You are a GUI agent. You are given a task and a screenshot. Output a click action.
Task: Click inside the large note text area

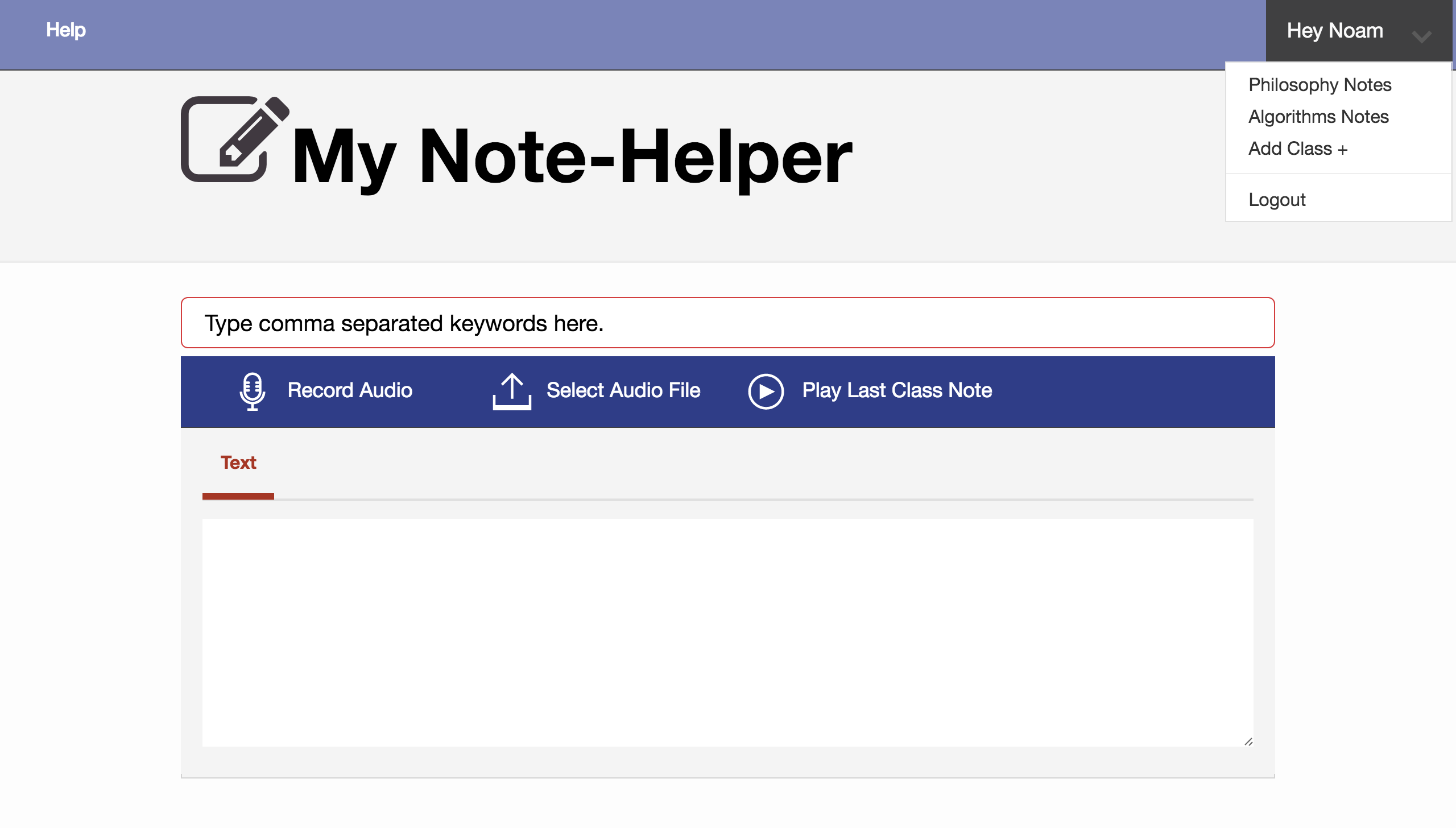pos(727,632)
